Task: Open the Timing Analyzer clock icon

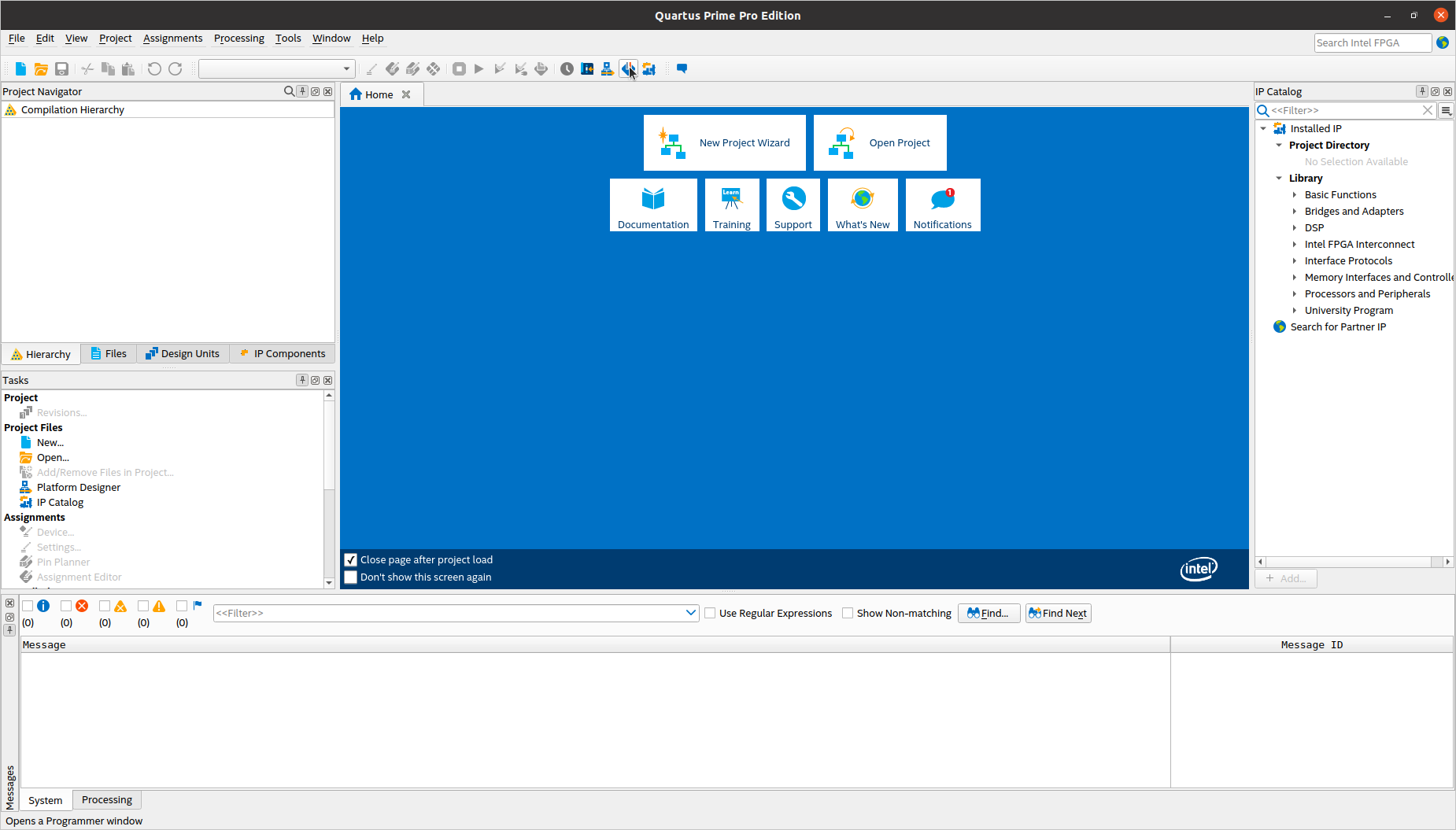Action: point(567,69)
